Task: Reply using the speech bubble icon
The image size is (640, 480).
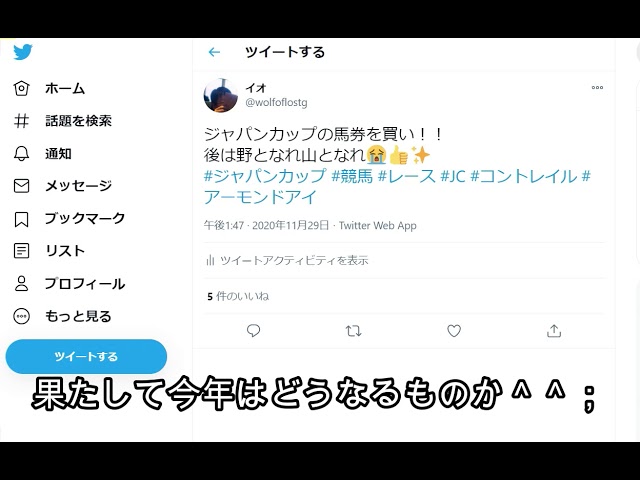Action: click(253, 330)
